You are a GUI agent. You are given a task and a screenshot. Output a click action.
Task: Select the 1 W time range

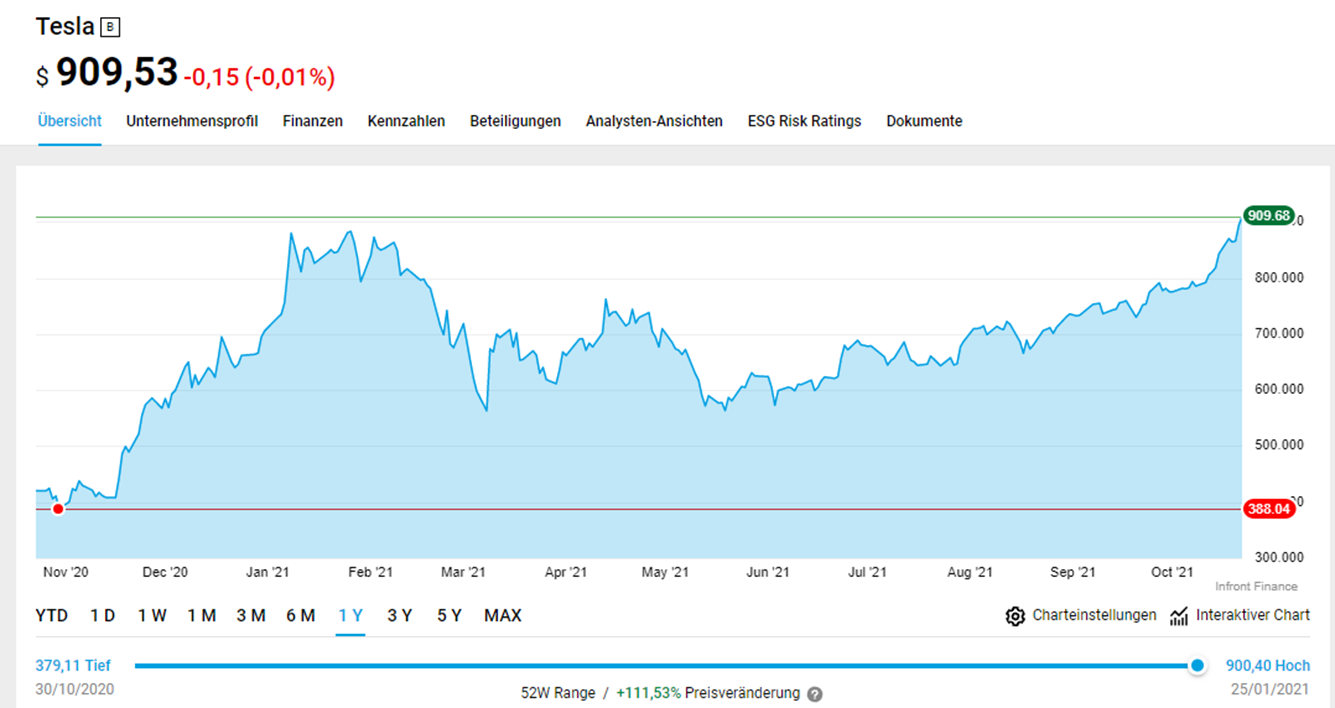[x=152, y=616]
